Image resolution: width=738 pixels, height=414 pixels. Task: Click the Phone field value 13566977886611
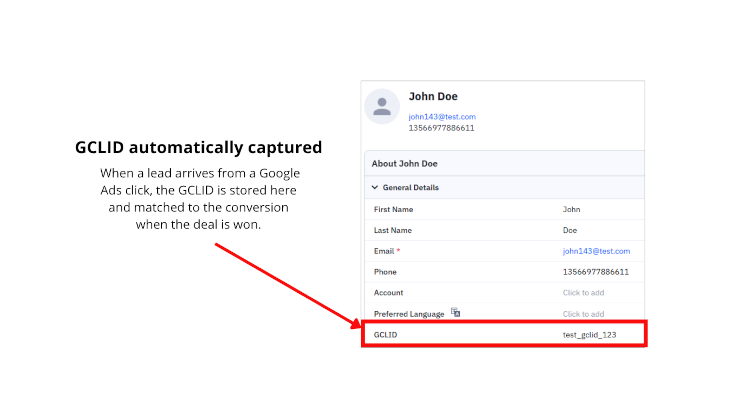click(x=595, y=272)
